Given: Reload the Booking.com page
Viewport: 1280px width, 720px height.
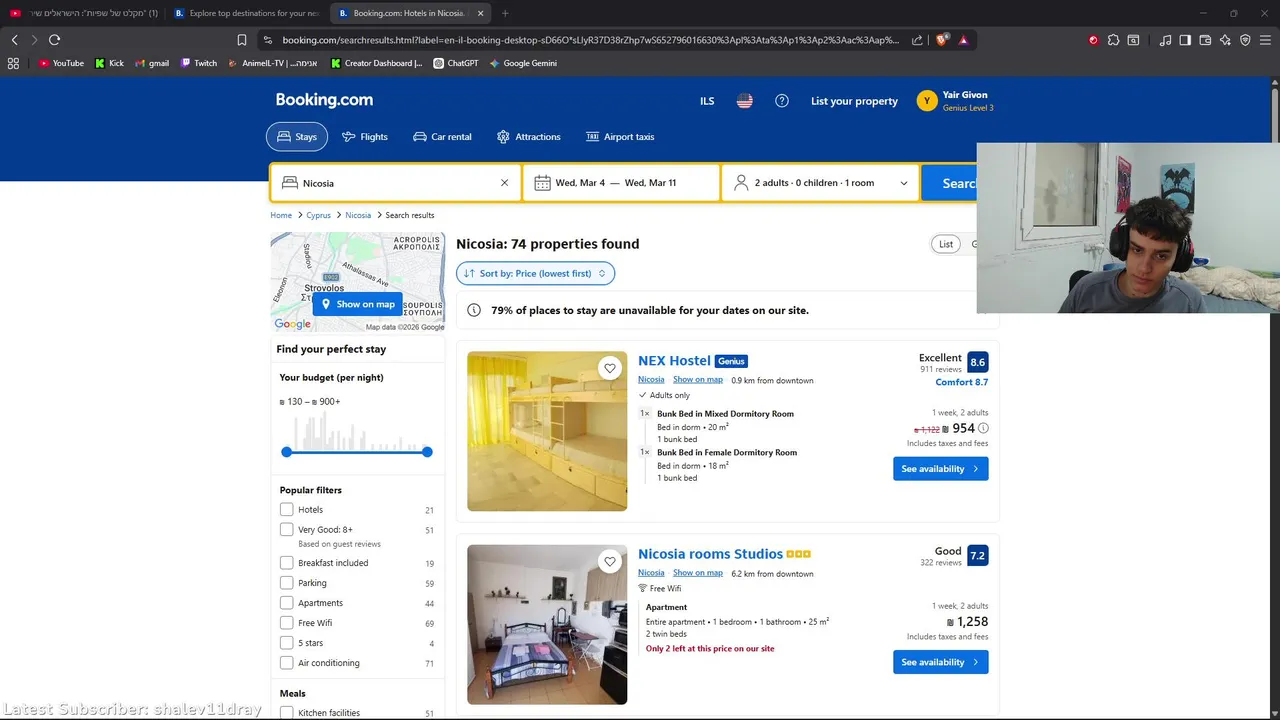Looking at the screenshot, I should point(54,40).
